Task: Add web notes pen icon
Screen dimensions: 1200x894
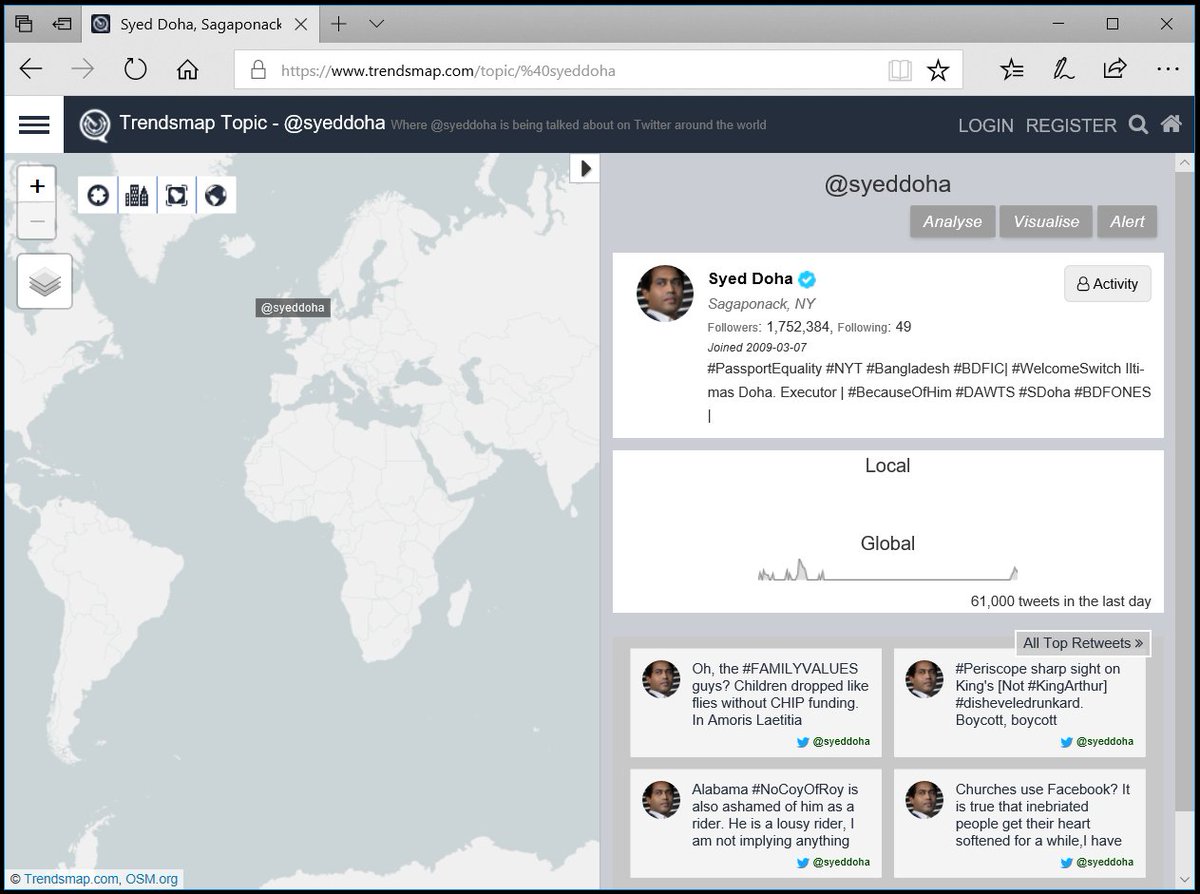Action: [1063, 69]
